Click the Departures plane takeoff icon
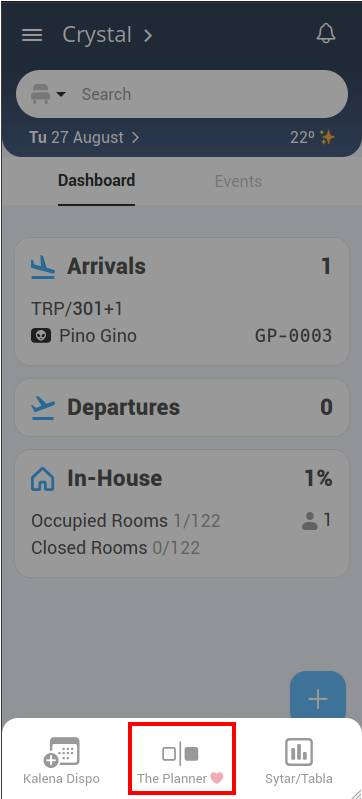 [43, 408]
